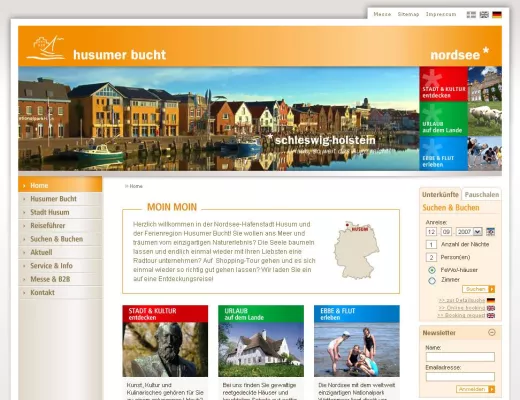Click the Person(en) number field
The image size is (520, 400).
pyautogui.click(x=431, y=257)
